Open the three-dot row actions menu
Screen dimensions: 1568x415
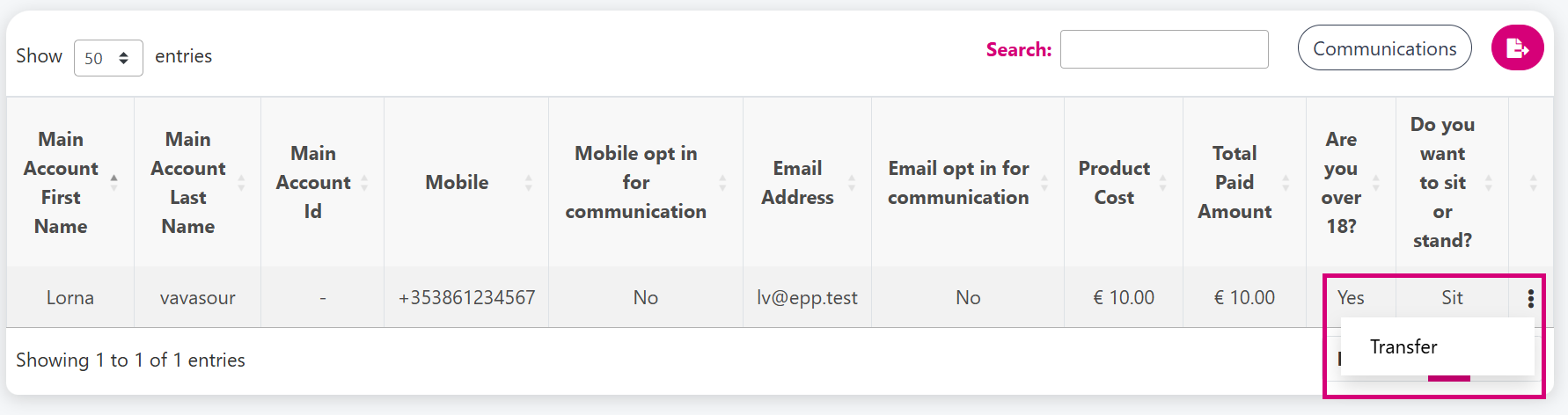[x=1531, y=298]
